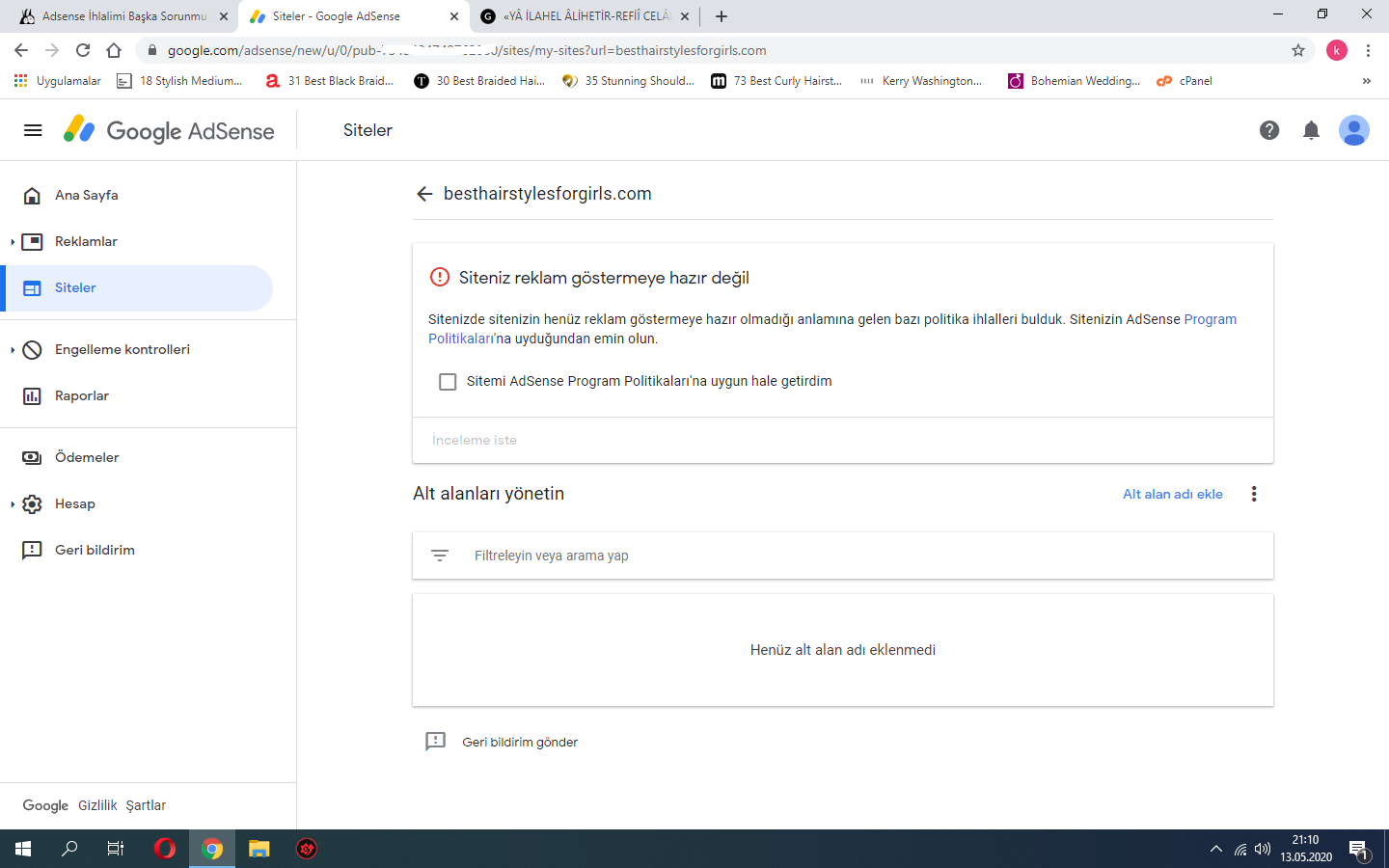Screen dimensions: 1389x868
Task: Open the 'Kerry Washington...' bookmark
Action: [921, 81]
